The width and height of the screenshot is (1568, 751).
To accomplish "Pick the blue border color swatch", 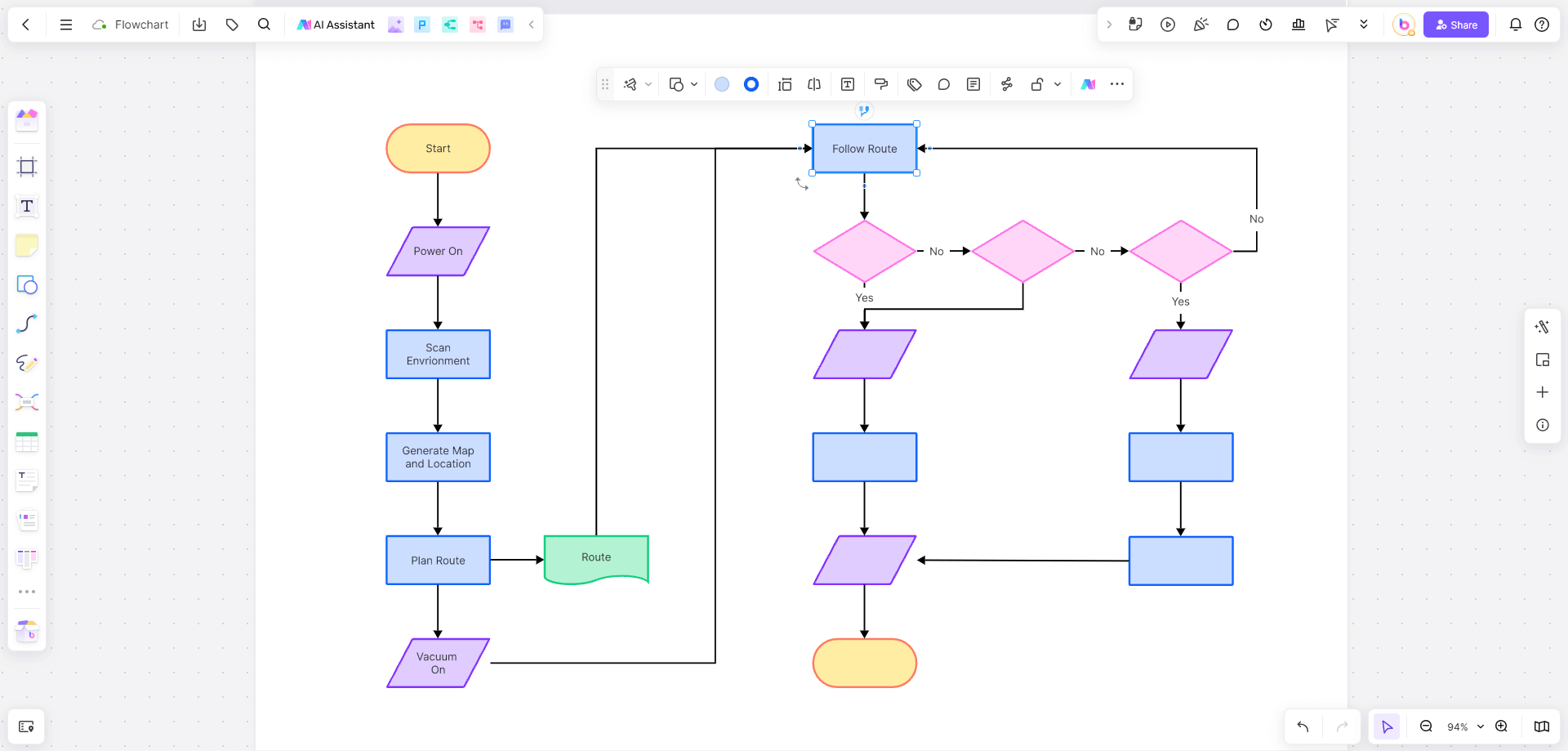I will (751, 84).
